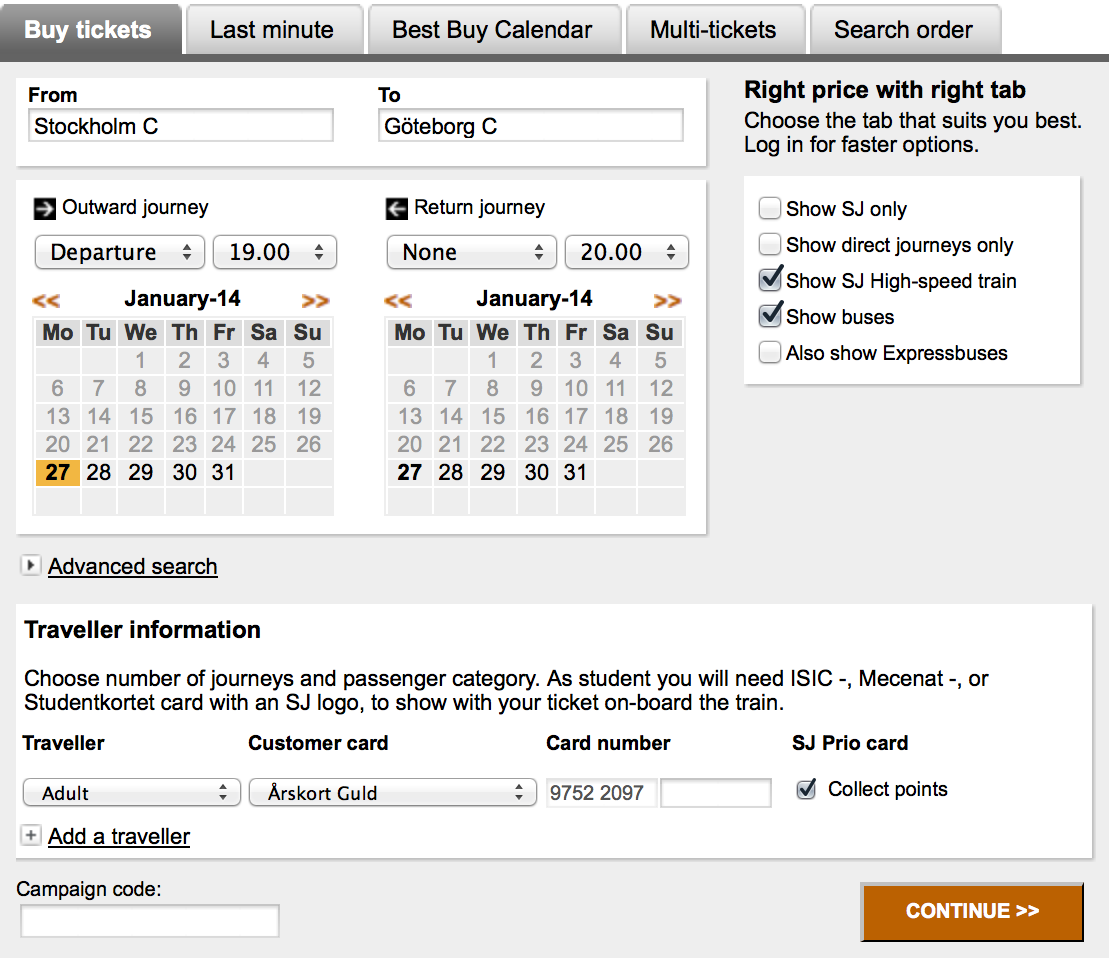Click the Campaign code input field
The height and width of the screenshot is (958, 1109).
pyautogui.click(x=150, y=920)
